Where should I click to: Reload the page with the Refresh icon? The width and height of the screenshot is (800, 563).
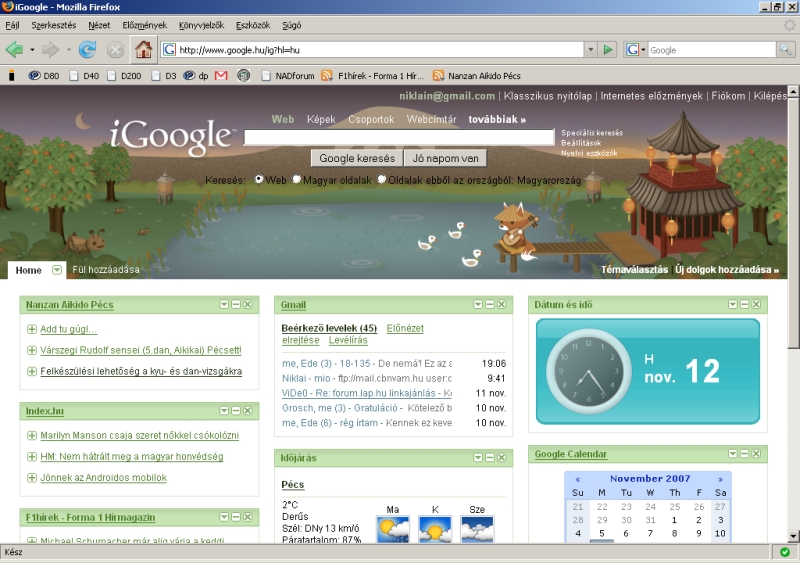pos(88,50)
